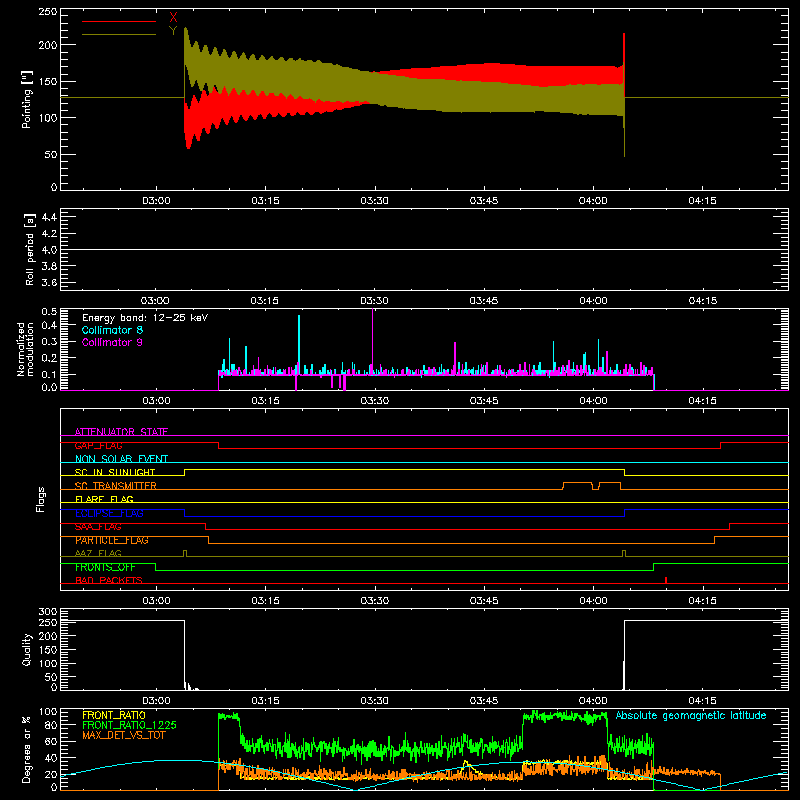The height and width of the screenshot is (800, 800).
Task: Click the 300 tick on Quality axis
Action: [47, 611]
